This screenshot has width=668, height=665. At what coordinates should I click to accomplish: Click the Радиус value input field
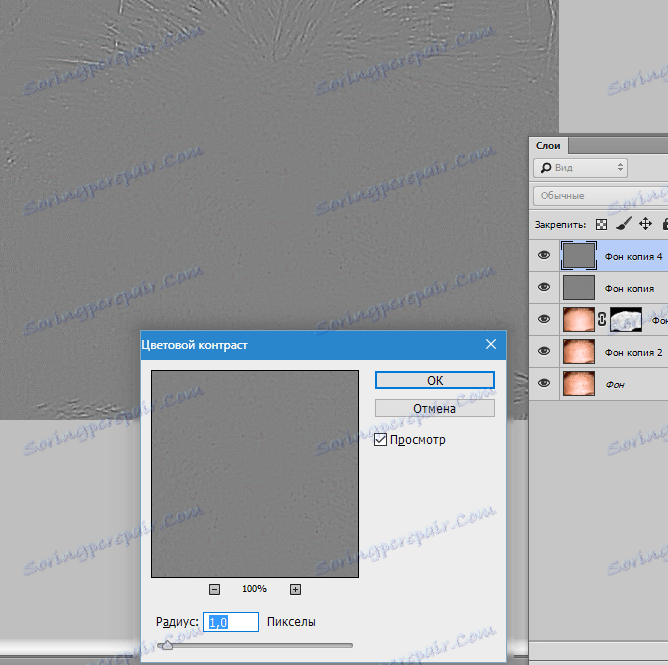231,622
